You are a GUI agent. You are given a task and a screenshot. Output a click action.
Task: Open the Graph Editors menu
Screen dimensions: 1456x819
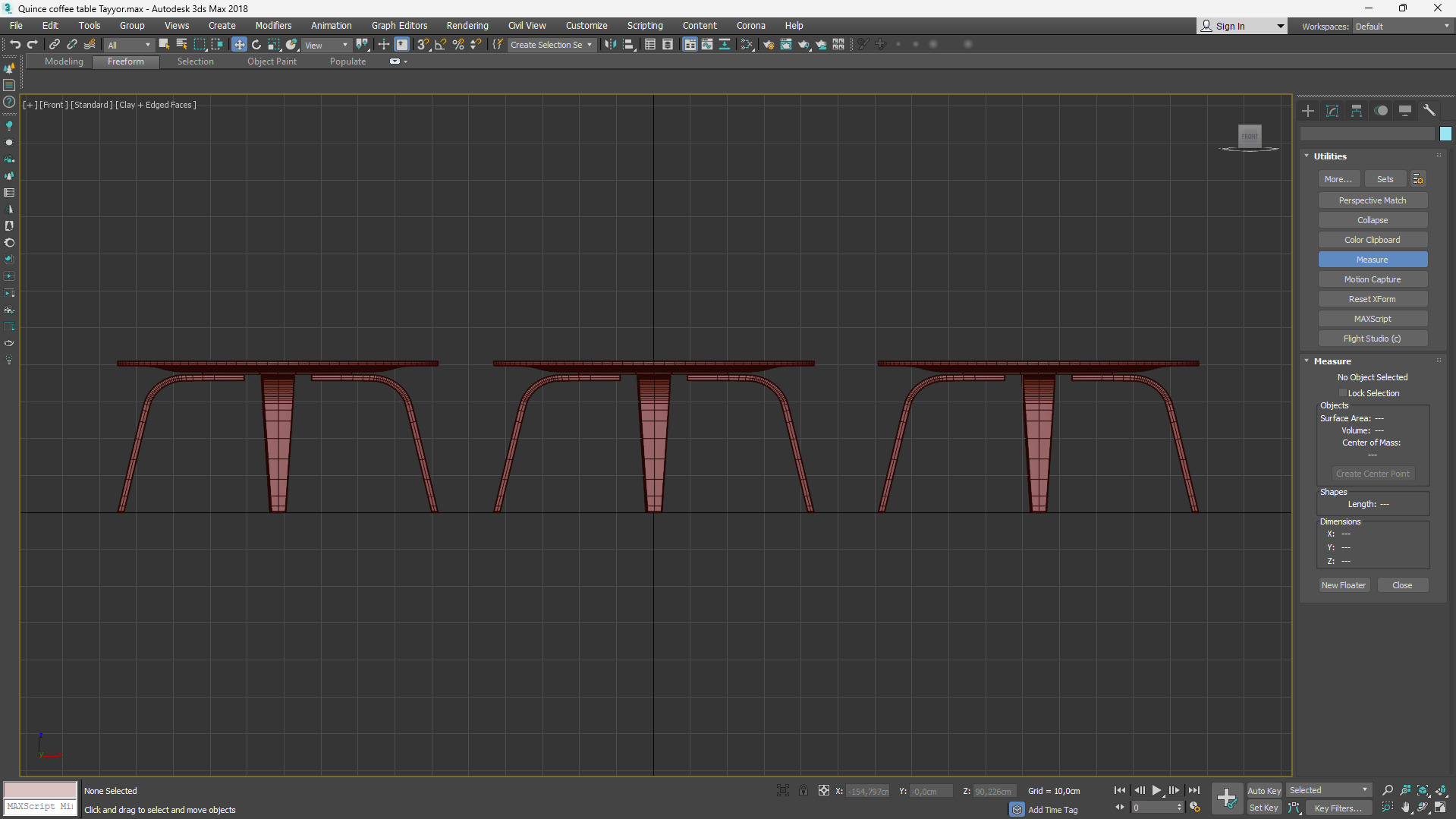click(x=399, y=26)
